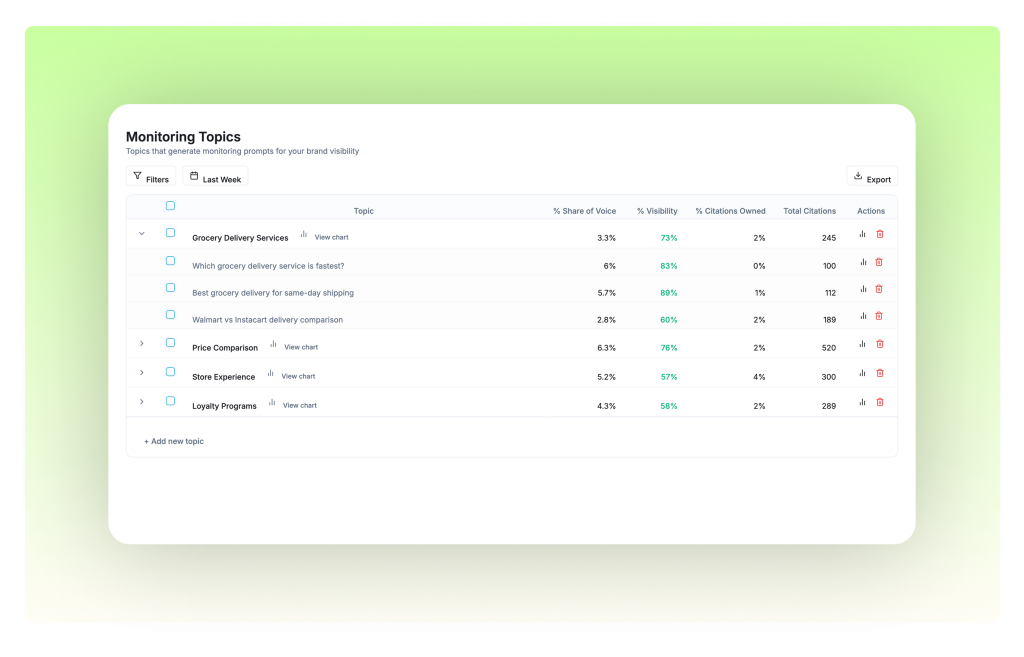Open the Last Week date range picker
The width and height of the screenshot is (1024, 657).
click(x=215, y=178)
